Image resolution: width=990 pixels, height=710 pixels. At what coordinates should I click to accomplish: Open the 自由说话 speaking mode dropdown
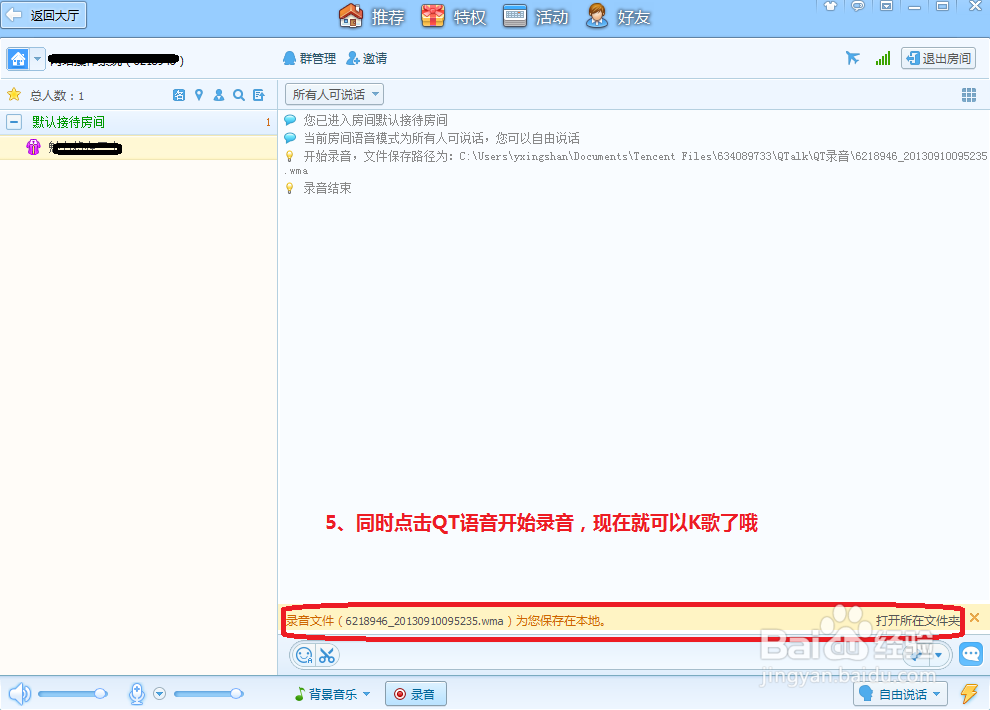[x=899, y=693]
